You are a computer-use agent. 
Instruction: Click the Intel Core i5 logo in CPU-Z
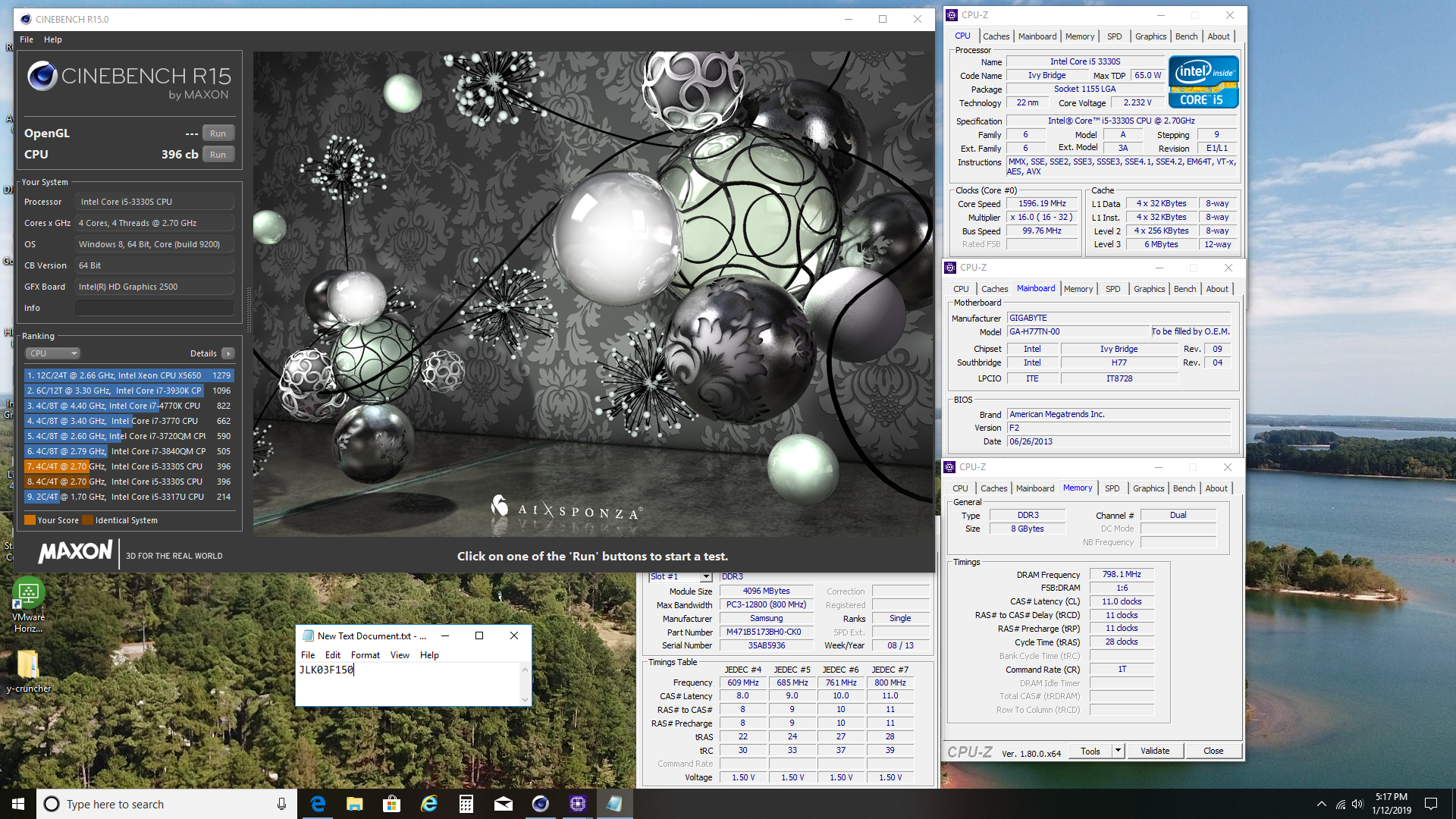[1203, 82]
